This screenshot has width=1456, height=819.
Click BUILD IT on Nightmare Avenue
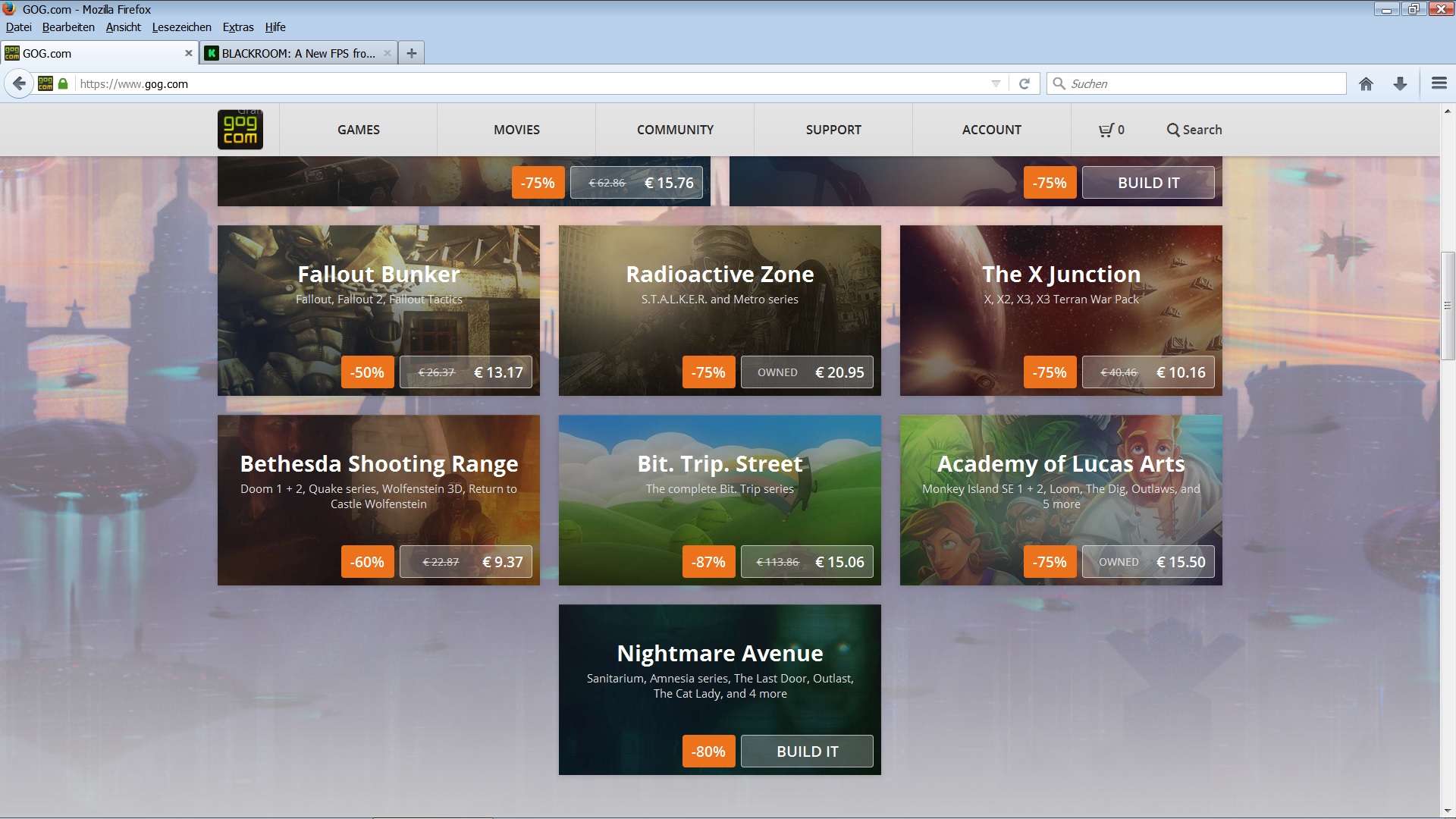tap(807, 752)
